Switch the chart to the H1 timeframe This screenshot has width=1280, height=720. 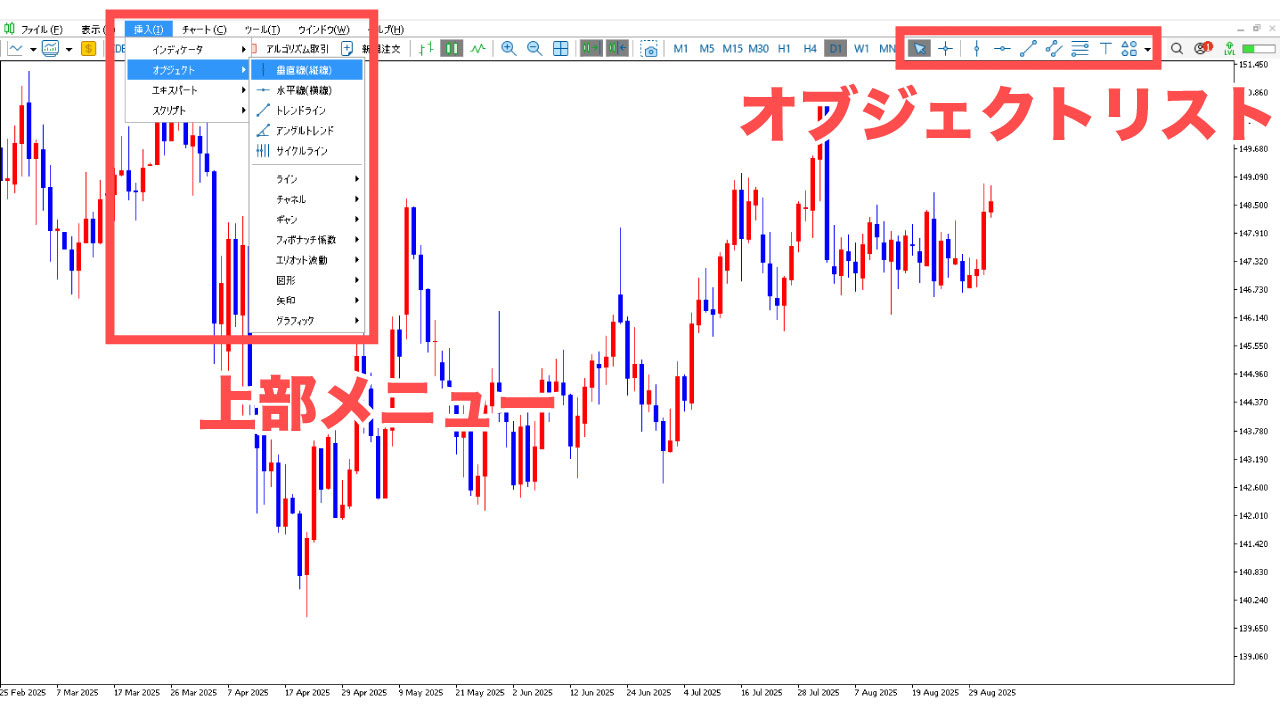click(782, 48)
